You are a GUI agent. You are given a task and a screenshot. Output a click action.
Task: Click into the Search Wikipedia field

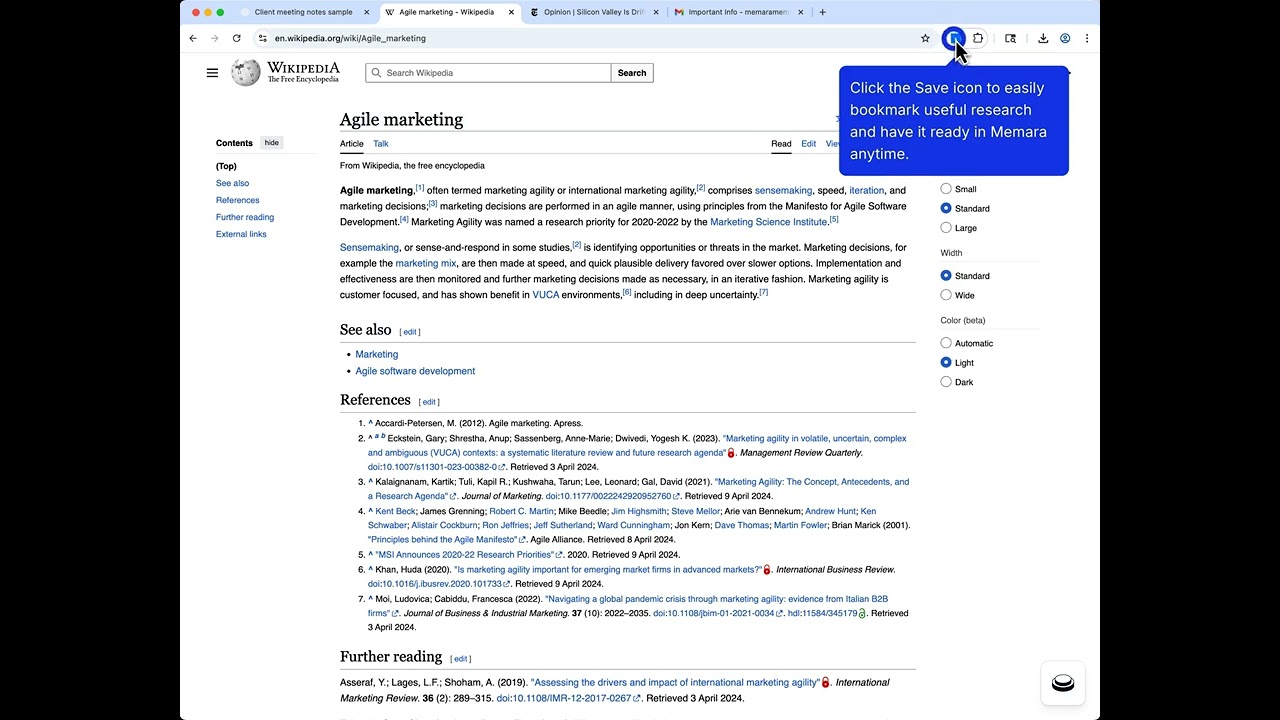[x=488, y=73]
